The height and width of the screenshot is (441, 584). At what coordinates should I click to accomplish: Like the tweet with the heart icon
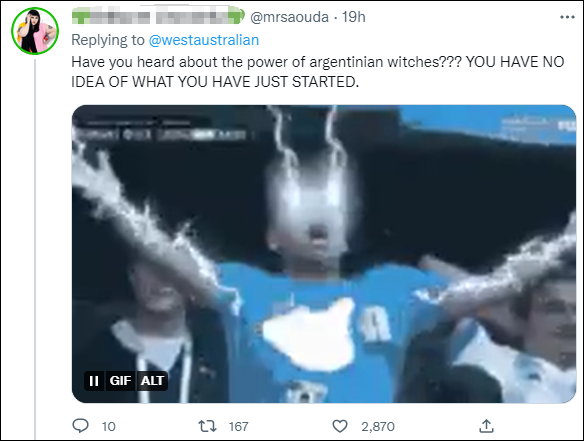[339, 426]
